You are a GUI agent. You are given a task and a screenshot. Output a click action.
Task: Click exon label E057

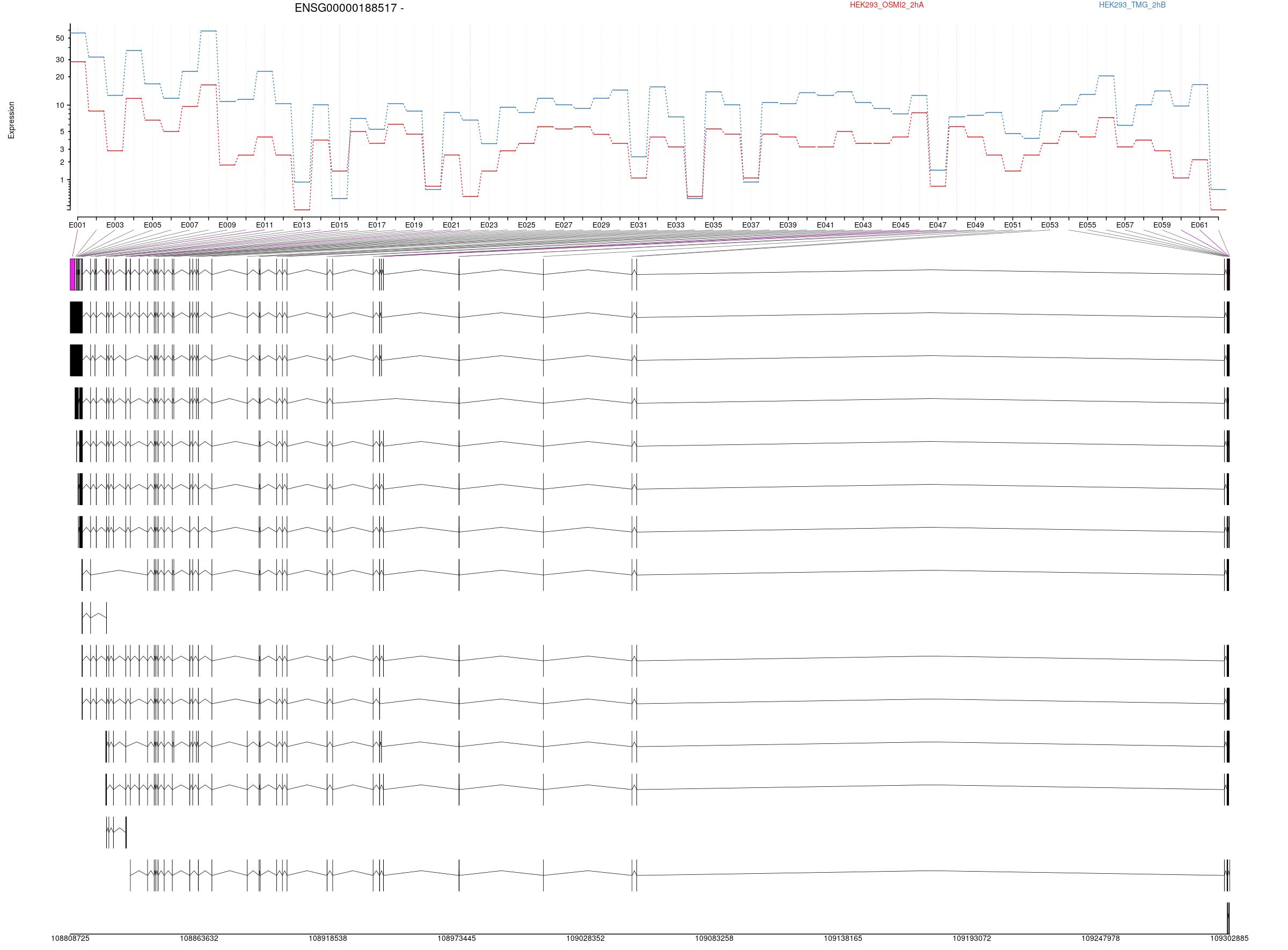pyautogui.click(x=1125, y=225)
